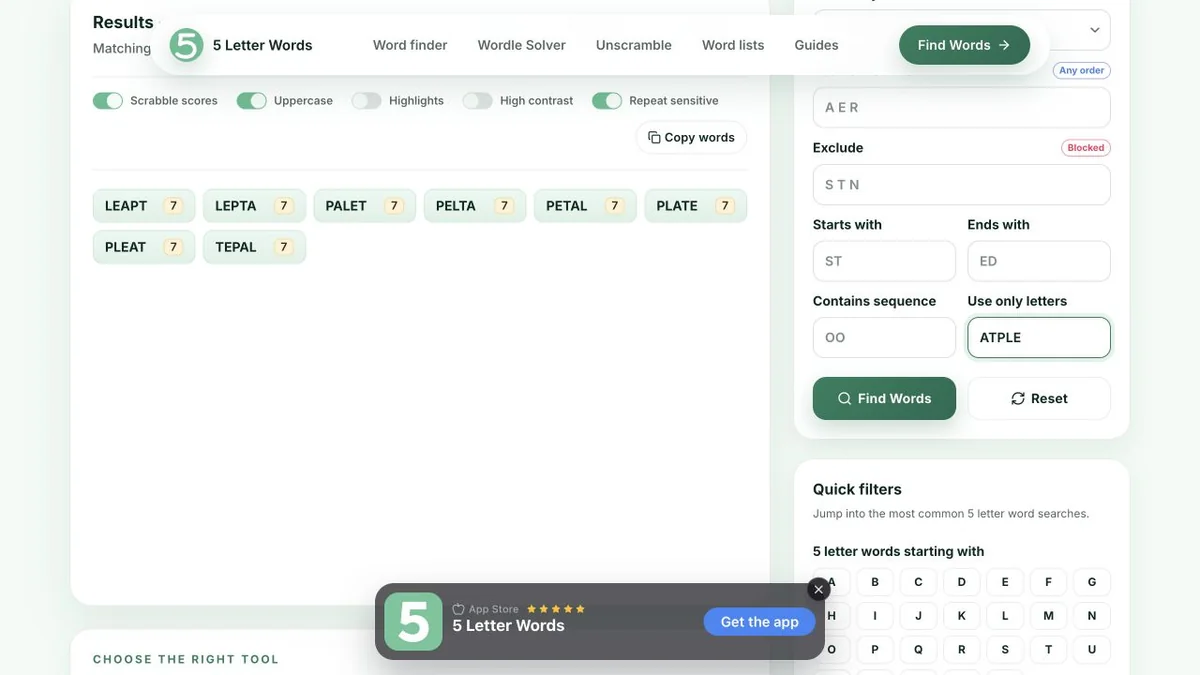Click starting letter I quick filter
1200x675 pixels.
[875, 616]
